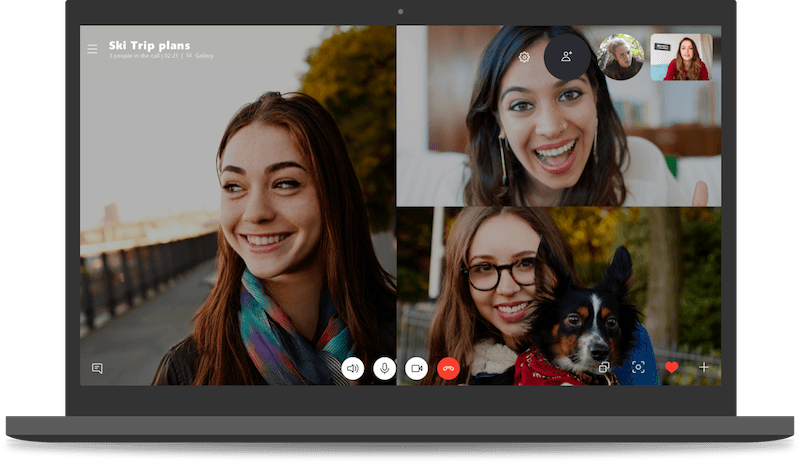Select the video tile of woman with earrings

(559, 116)
